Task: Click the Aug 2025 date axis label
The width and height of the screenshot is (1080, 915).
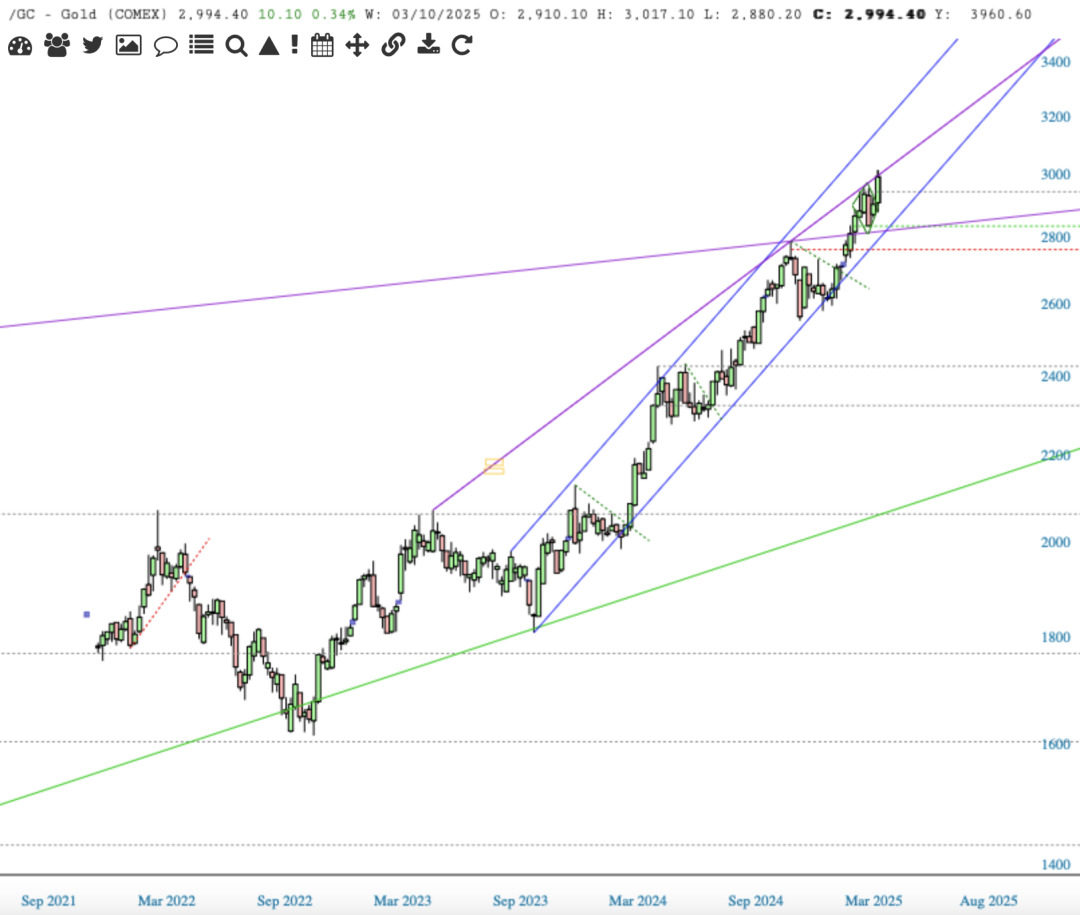Action: (x=988, y=901)
